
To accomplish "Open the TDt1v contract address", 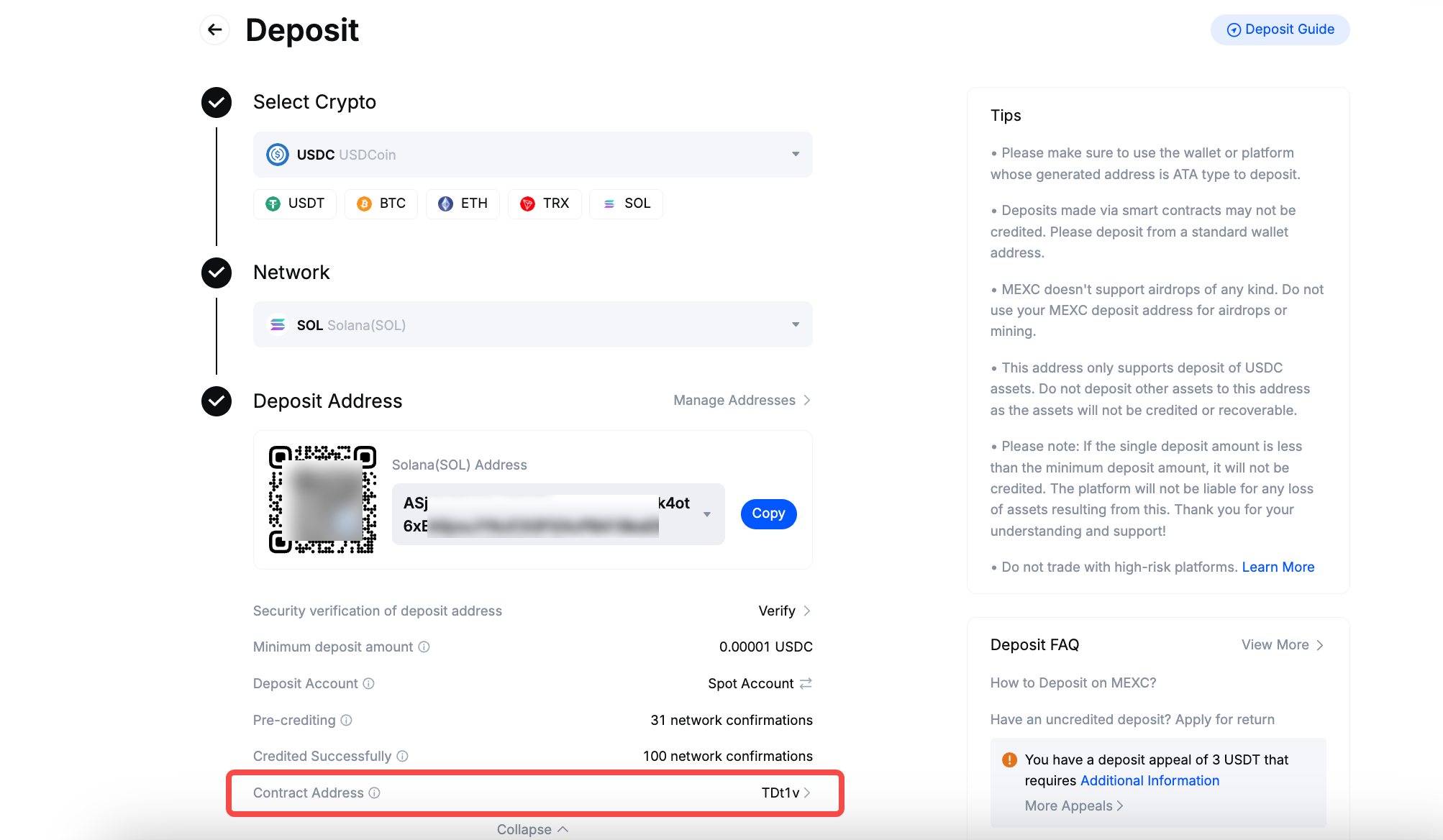I will [786, 793].
